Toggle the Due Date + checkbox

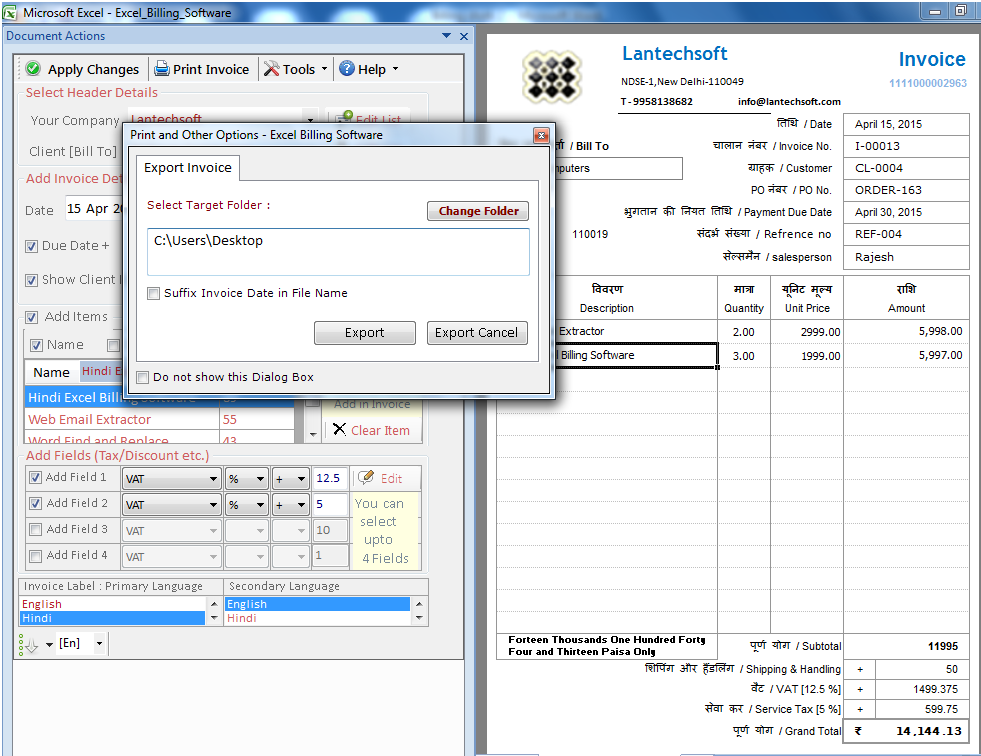[31, 247]
